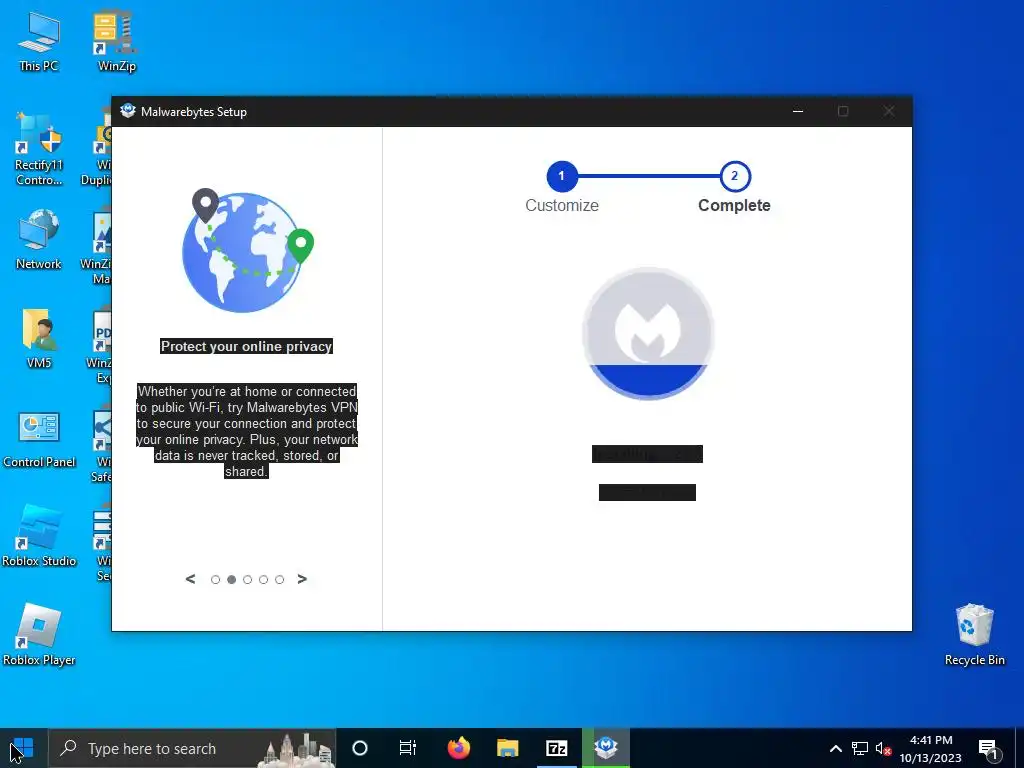The image size is (1024, 768).
Task: Select the first carousel dot
Action: click(x=216, y=580)
